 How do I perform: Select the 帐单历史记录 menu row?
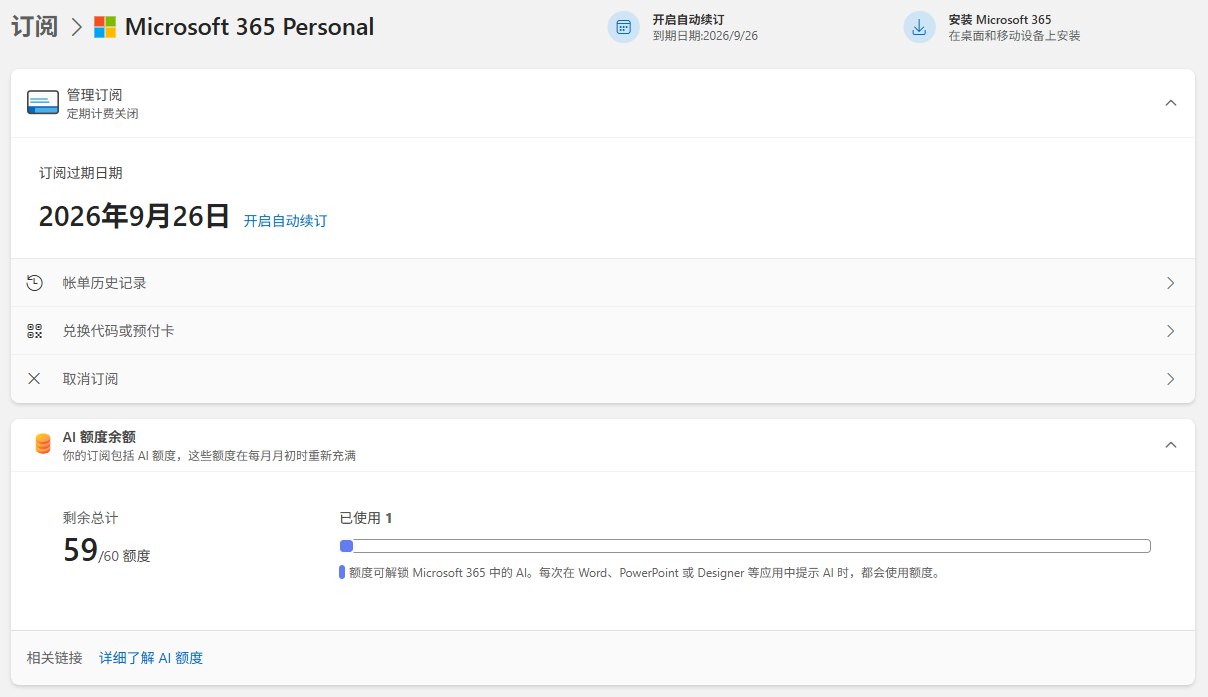click(x=603, y=283)
